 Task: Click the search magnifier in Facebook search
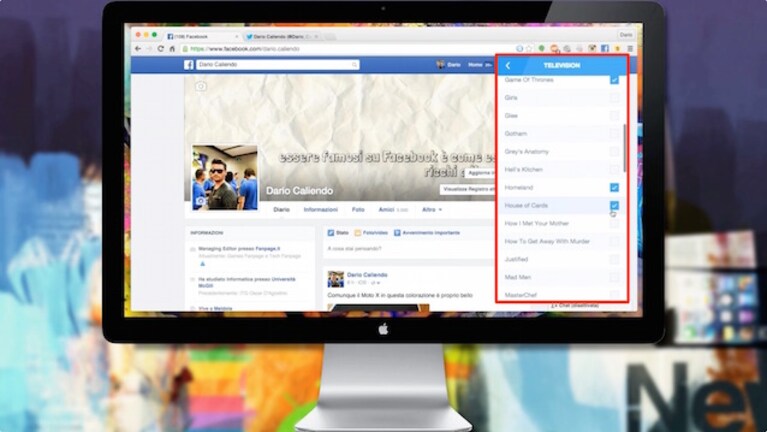(354, 65)
